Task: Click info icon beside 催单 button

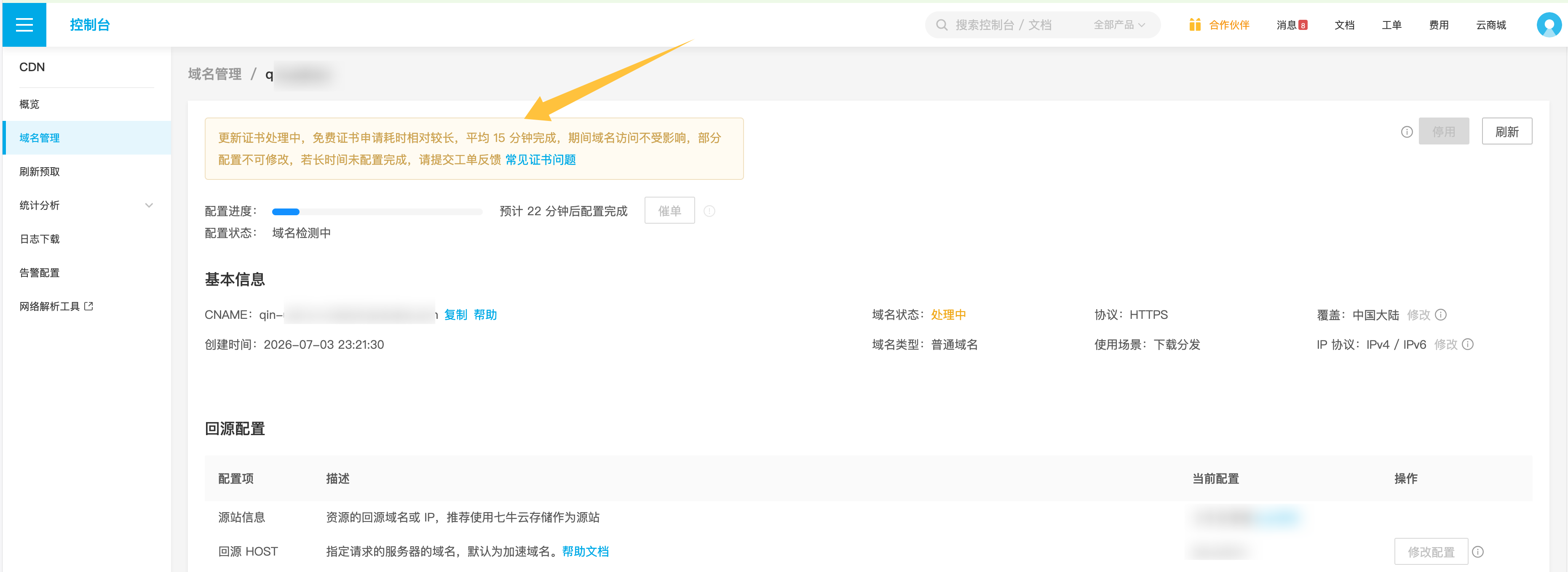Action: 709,211
